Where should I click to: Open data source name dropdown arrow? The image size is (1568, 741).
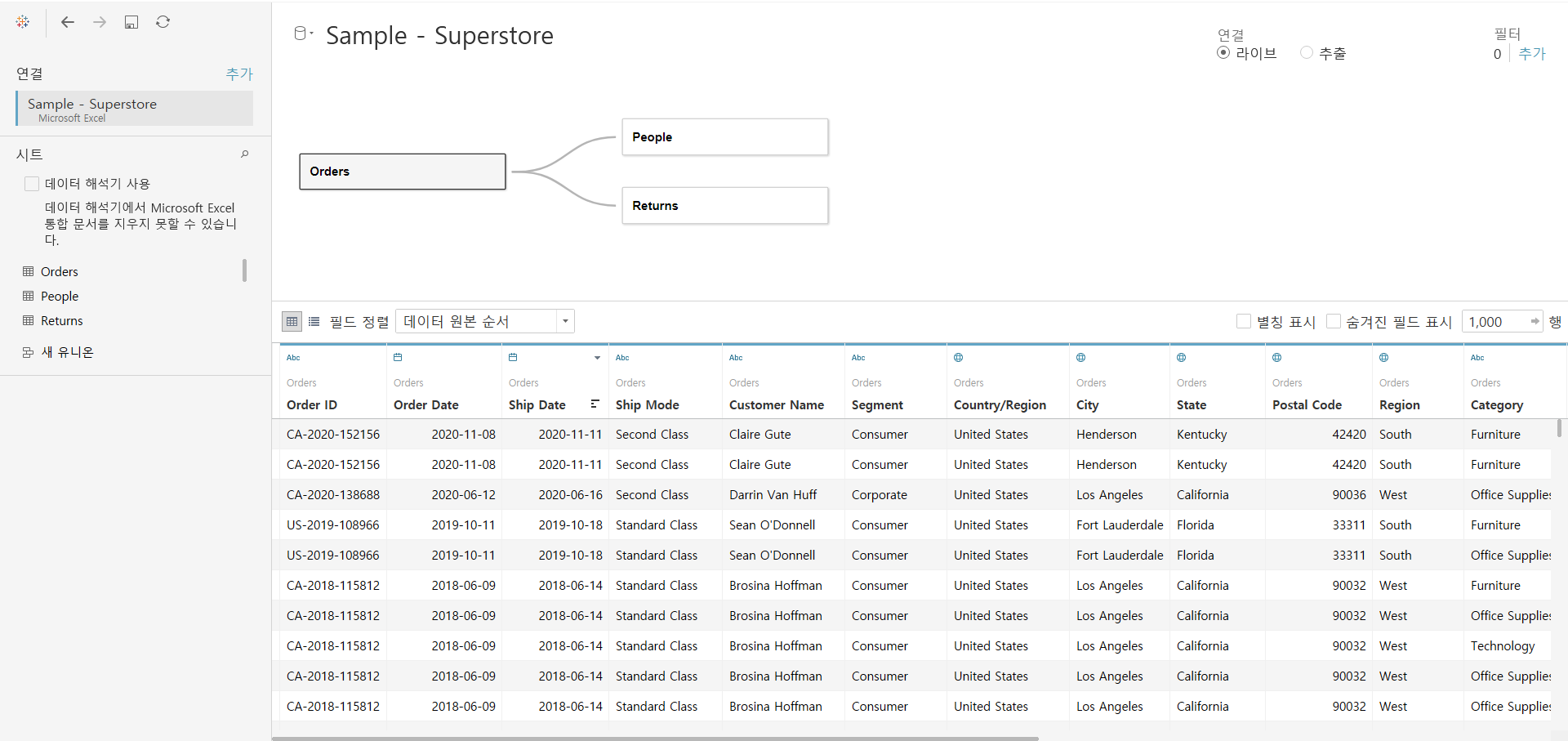tap(312, 33)
